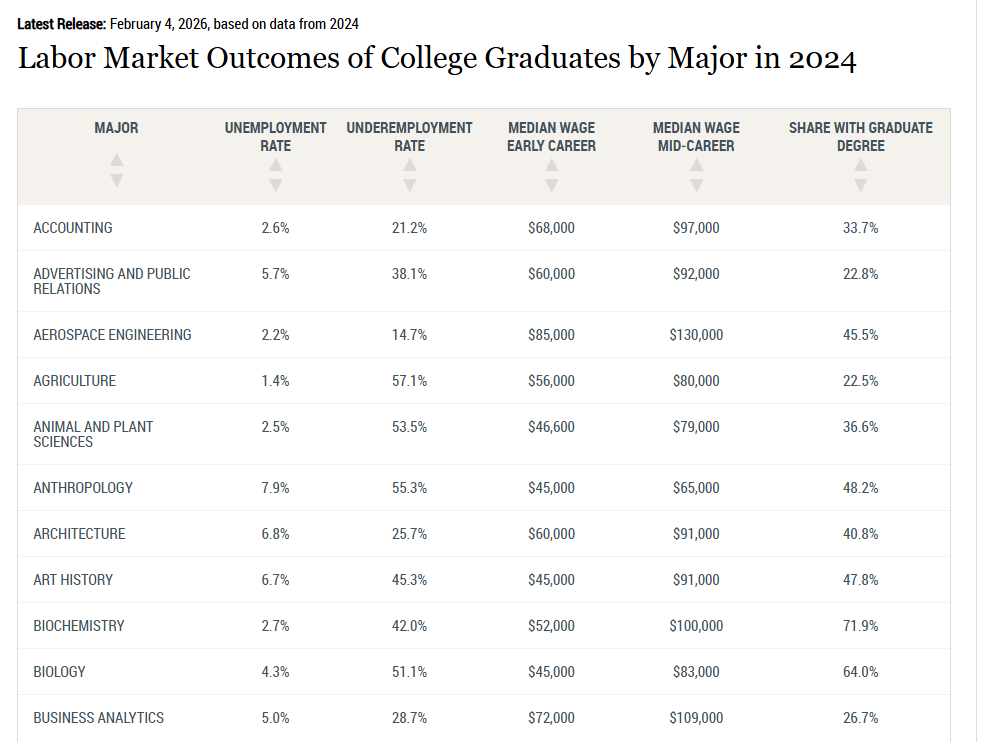997x742 pixels.
Task: Sort Median Wage Mid-Career descending arrow
Action: click(x=696, y=185)
